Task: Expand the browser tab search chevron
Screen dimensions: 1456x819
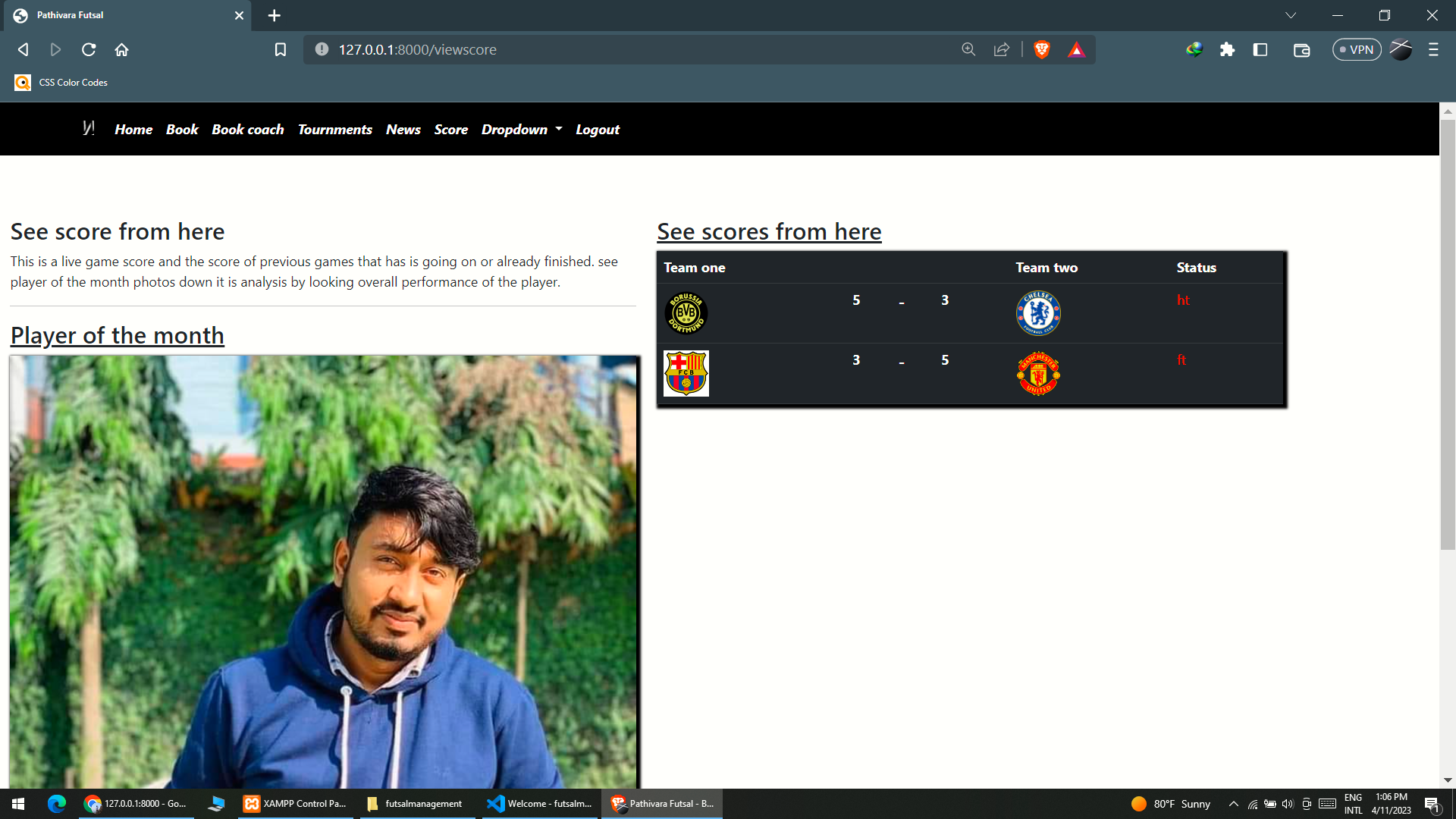Action: [x=1291, y=15]
